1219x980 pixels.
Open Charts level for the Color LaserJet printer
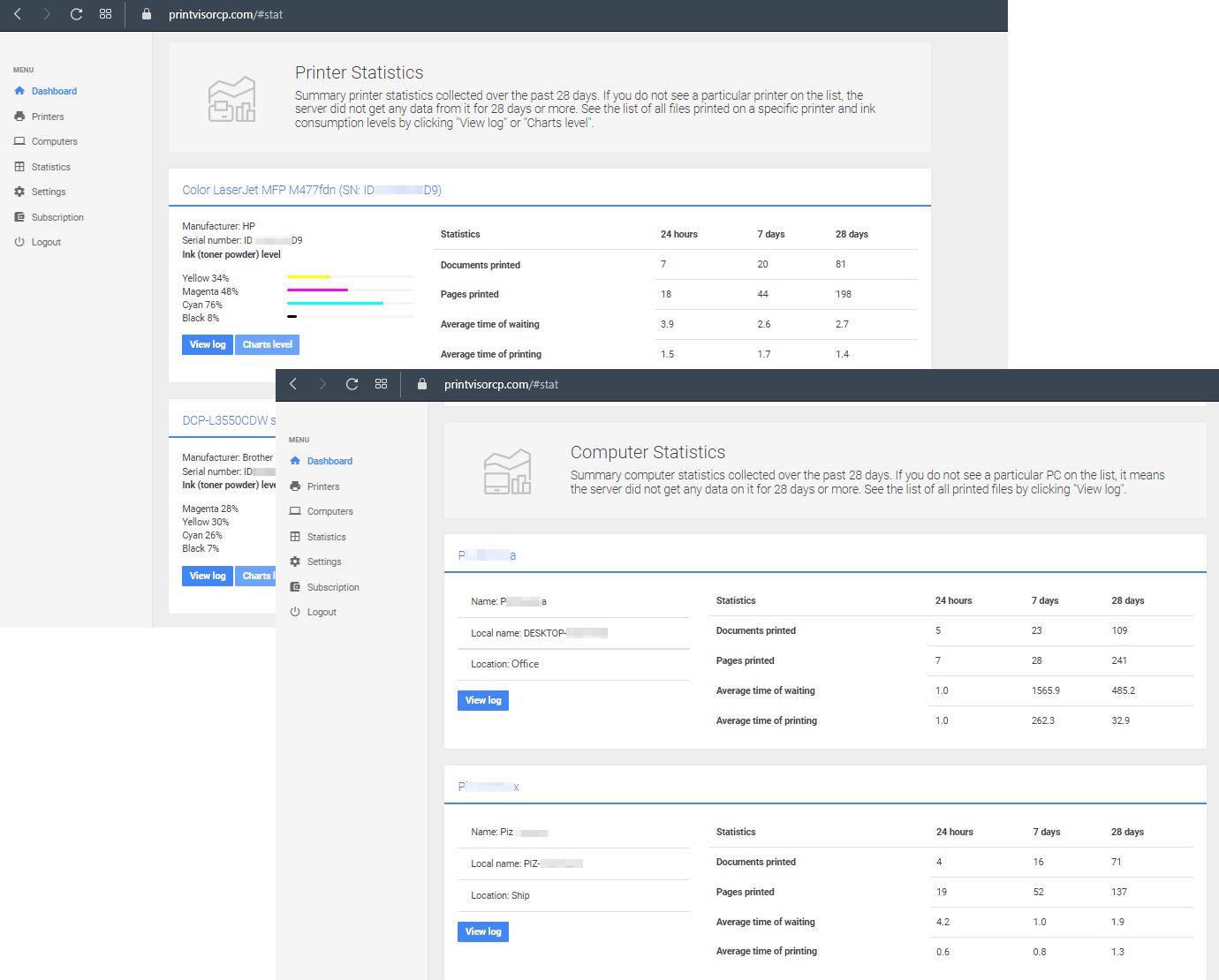point(268,344)
